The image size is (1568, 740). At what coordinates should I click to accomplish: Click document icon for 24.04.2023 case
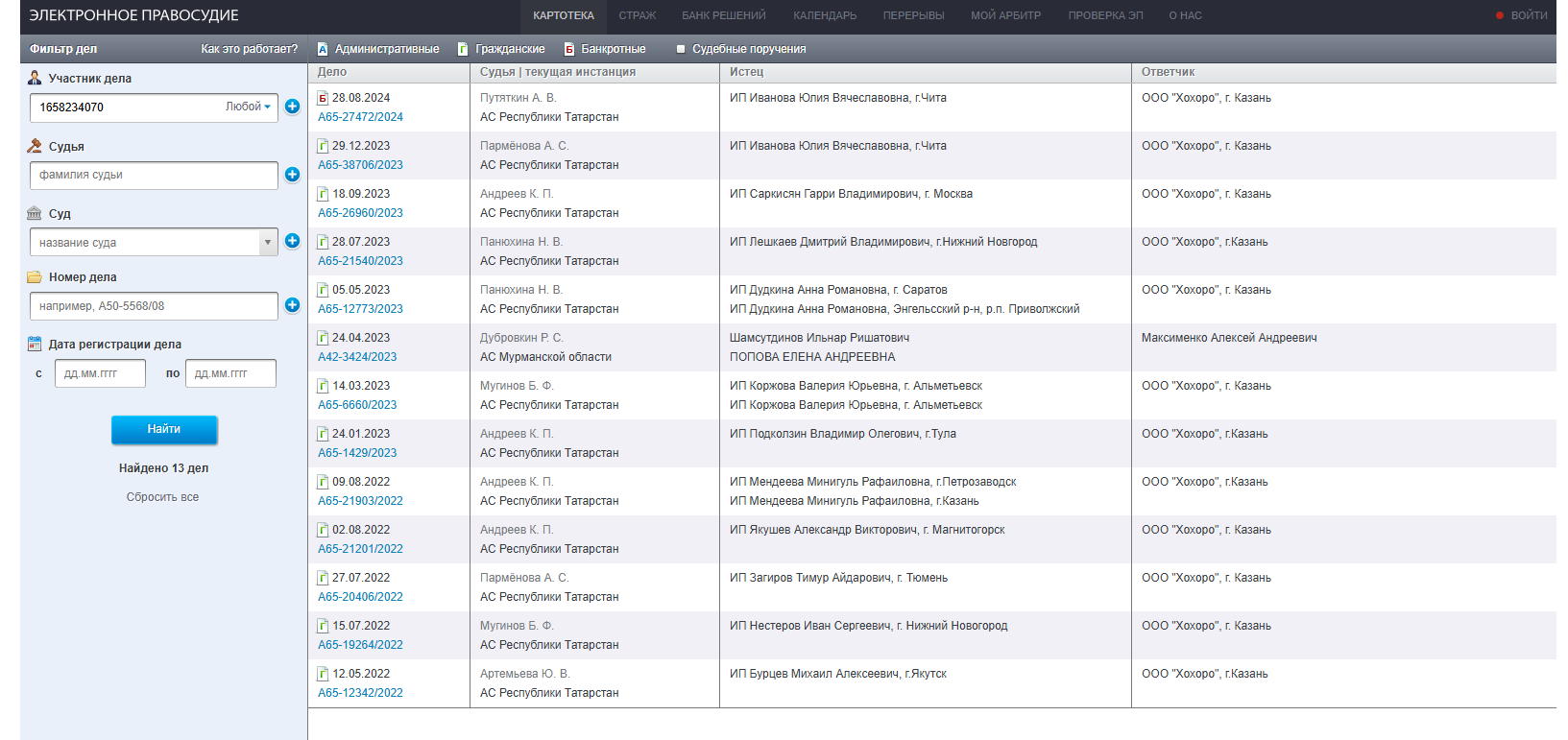pos(323,338)
